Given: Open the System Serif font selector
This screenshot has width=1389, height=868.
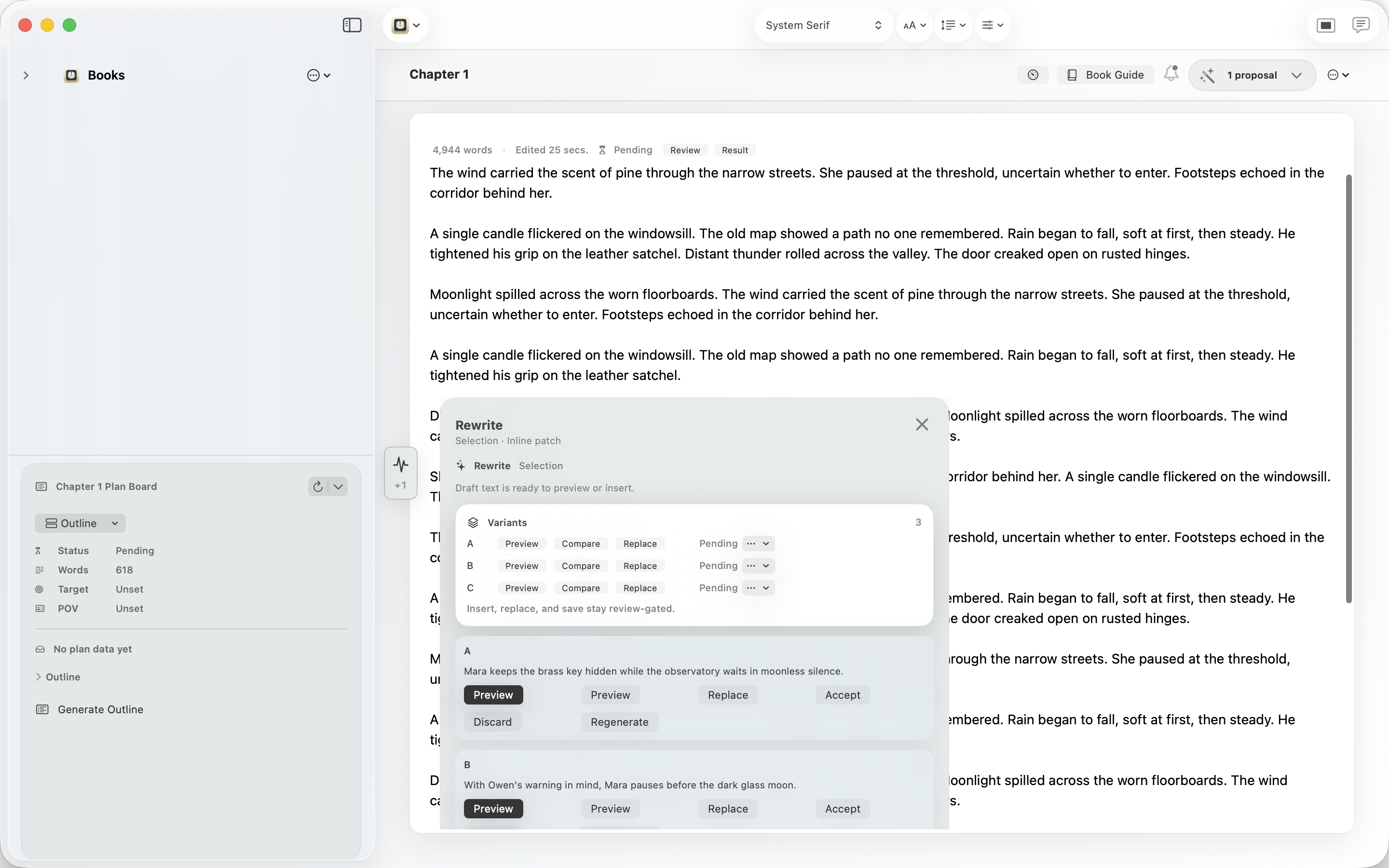Looking at the screenshot, I should 823,25.
